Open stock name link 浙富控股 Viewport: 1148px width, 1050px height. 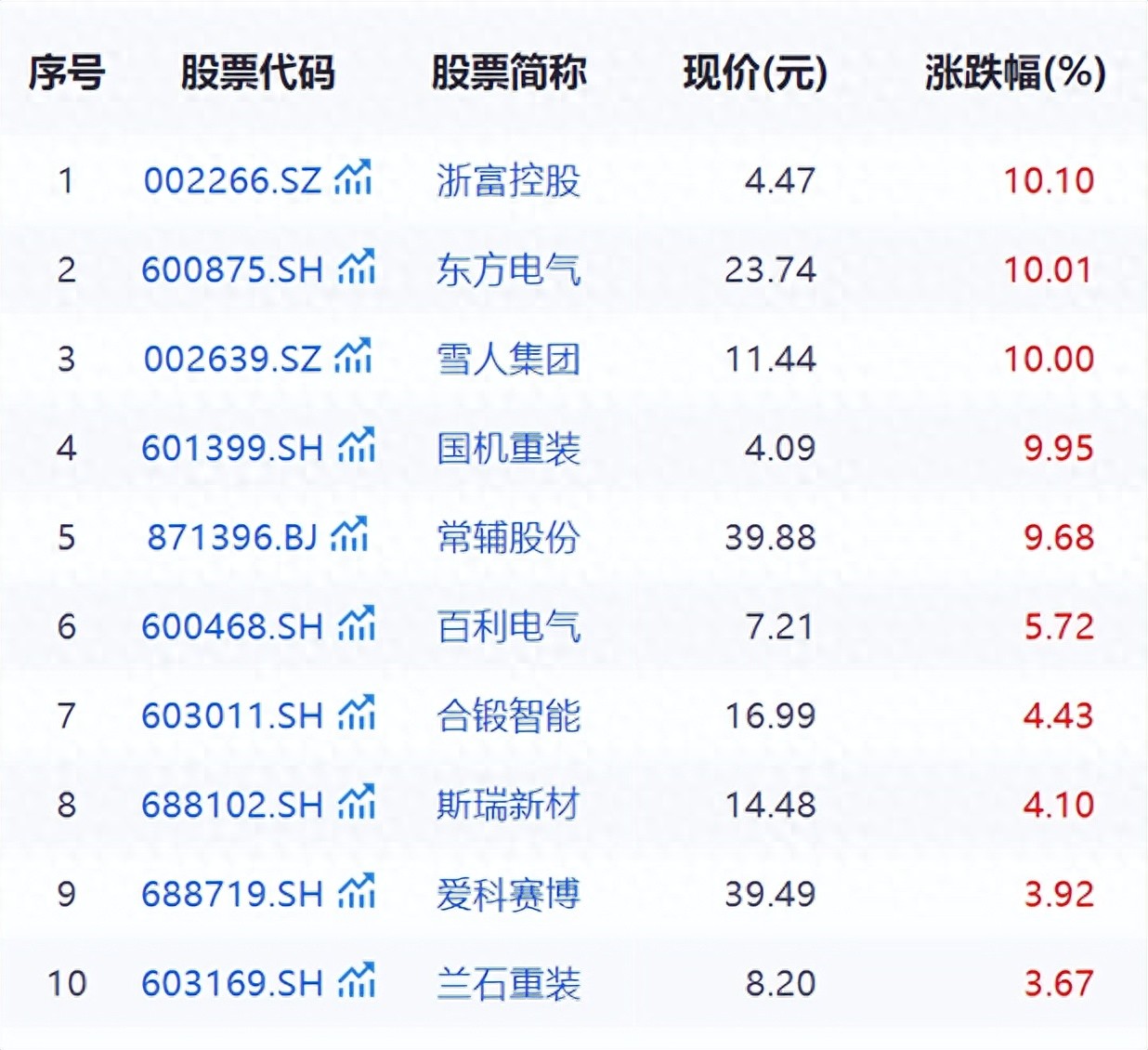pos(508,180)
